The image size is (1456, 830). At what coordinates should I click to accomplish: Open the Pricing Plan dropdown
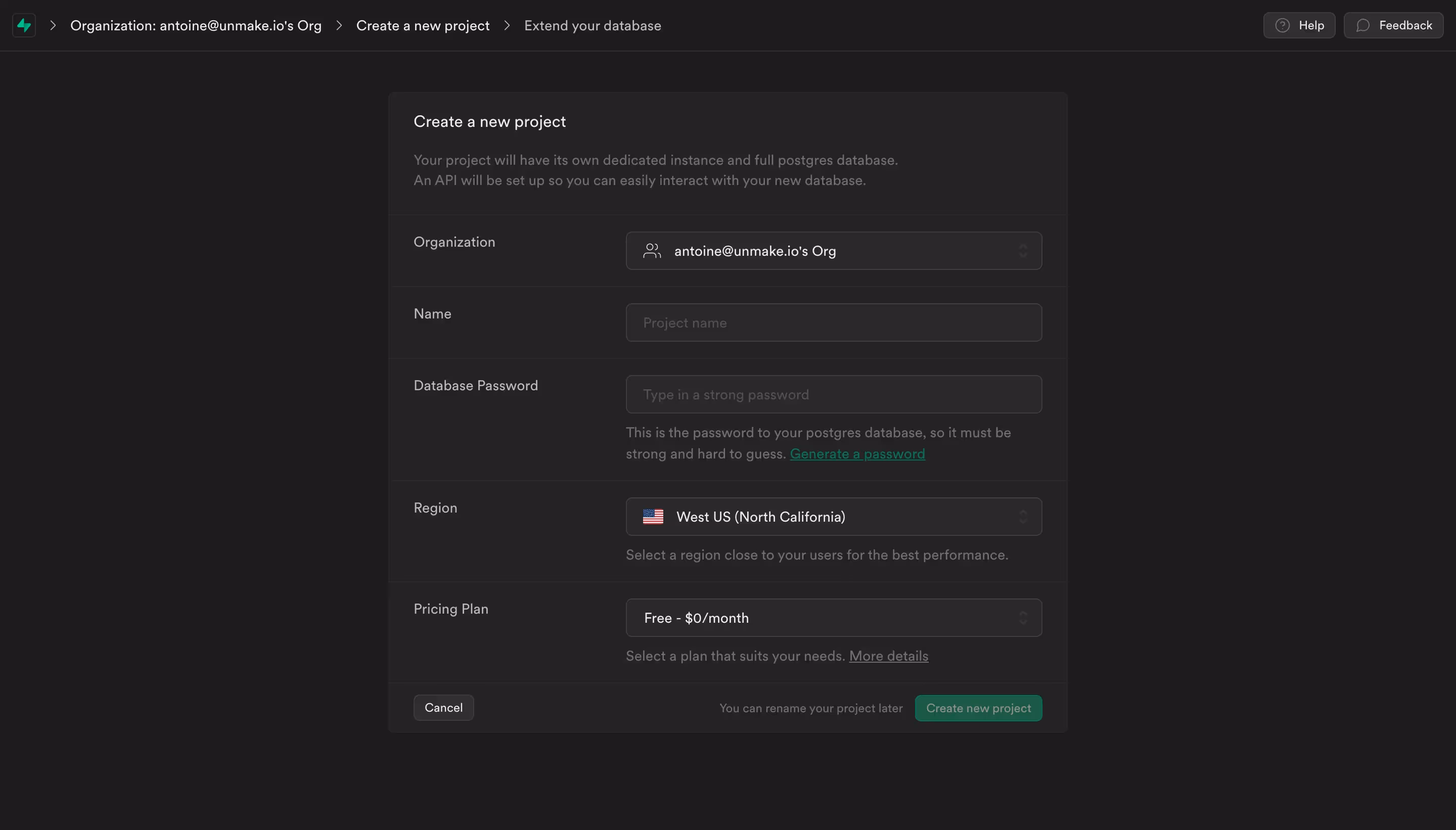(834, 618)
